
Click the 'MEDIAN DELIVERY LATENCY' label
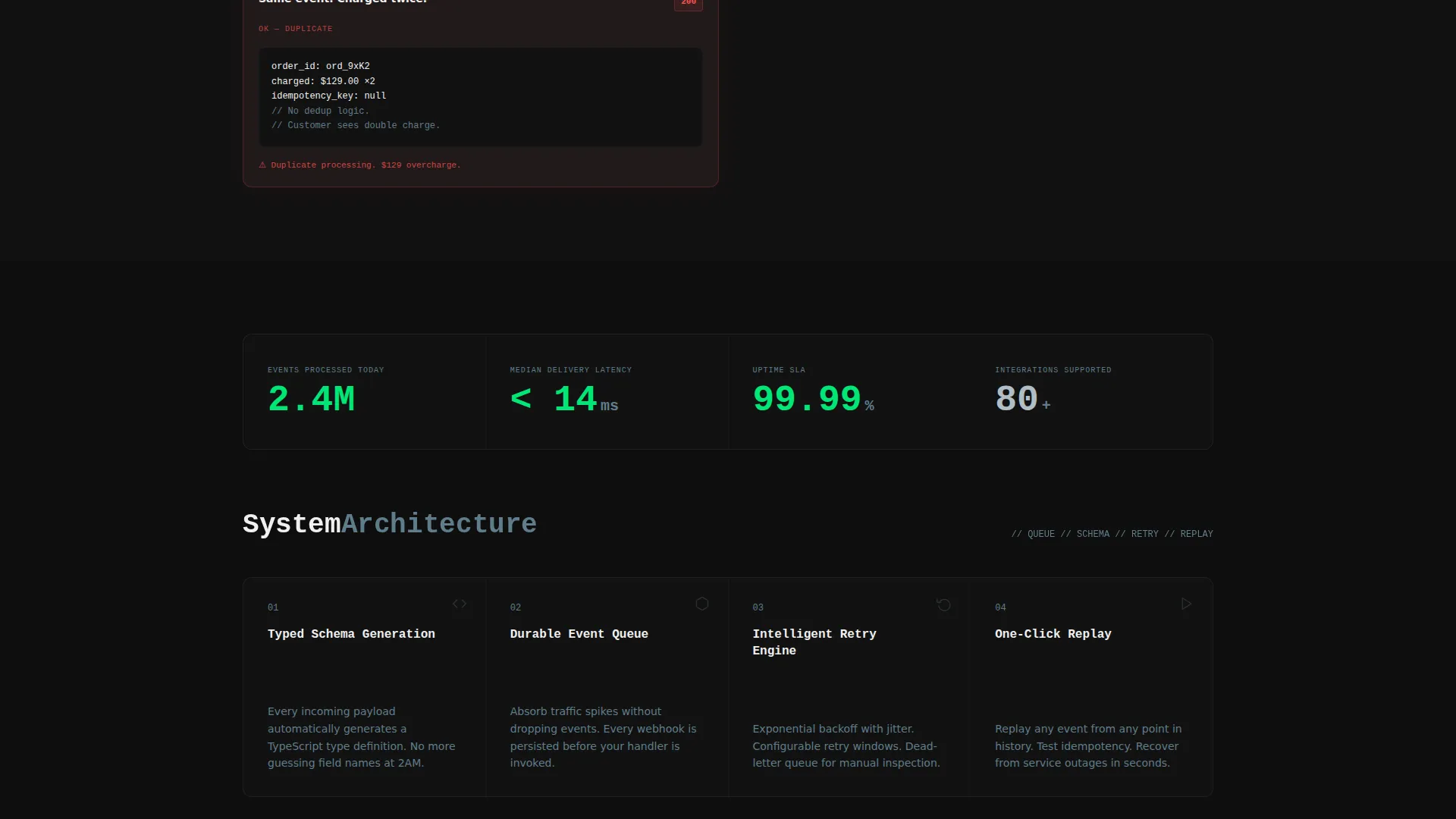tap(571, 370)
